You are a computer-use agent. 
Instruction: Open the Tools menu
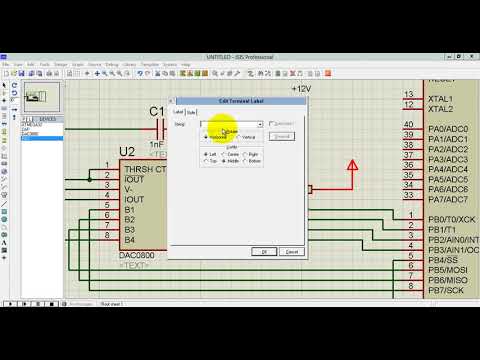tap(45, 64)
